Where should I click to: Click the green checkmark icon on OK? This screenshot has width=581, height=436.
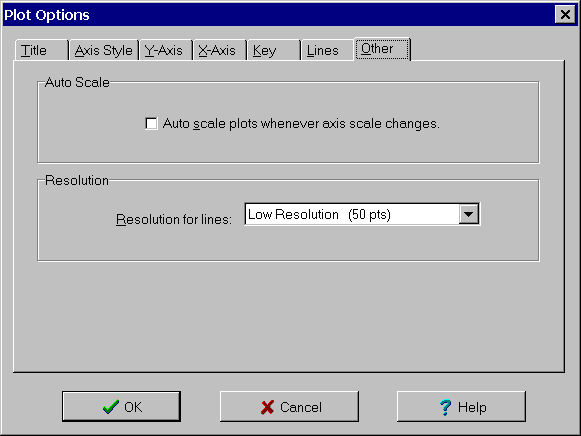point(111,407)
